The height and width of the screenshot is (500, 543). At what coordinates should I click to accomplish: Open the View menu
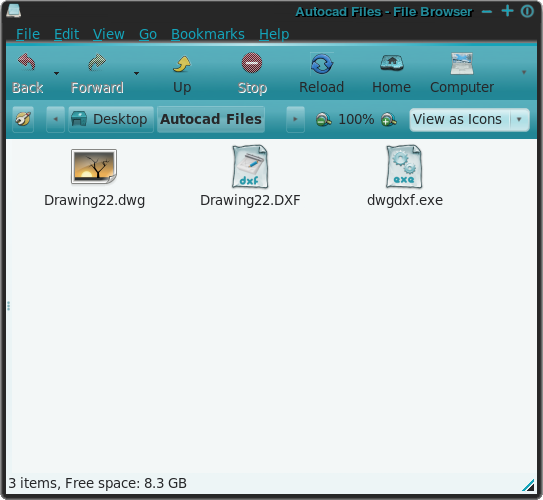(x=109, y=34)
